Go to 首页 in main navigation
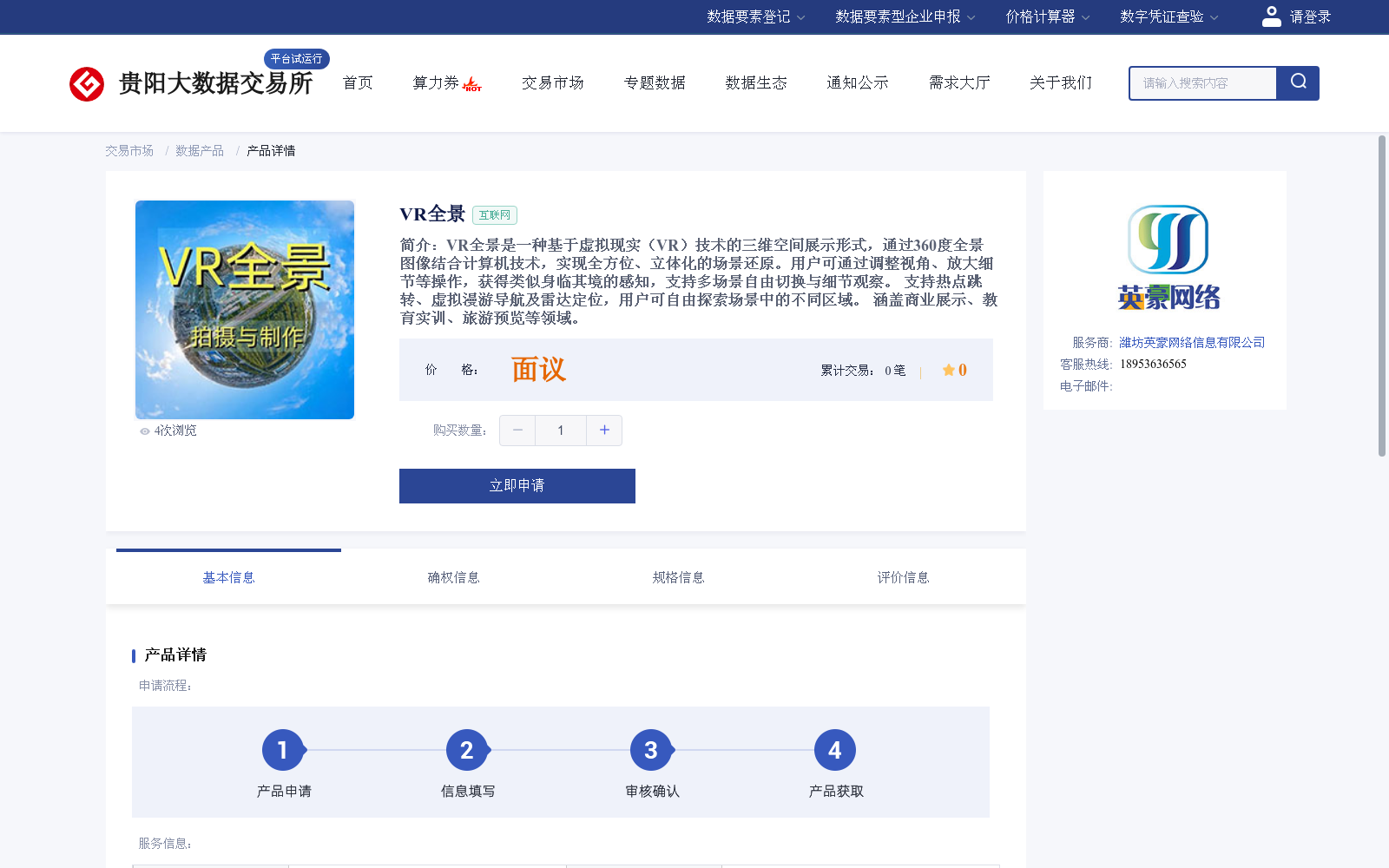The height and width of the screenshot is (868, 1389). [358, 82]
